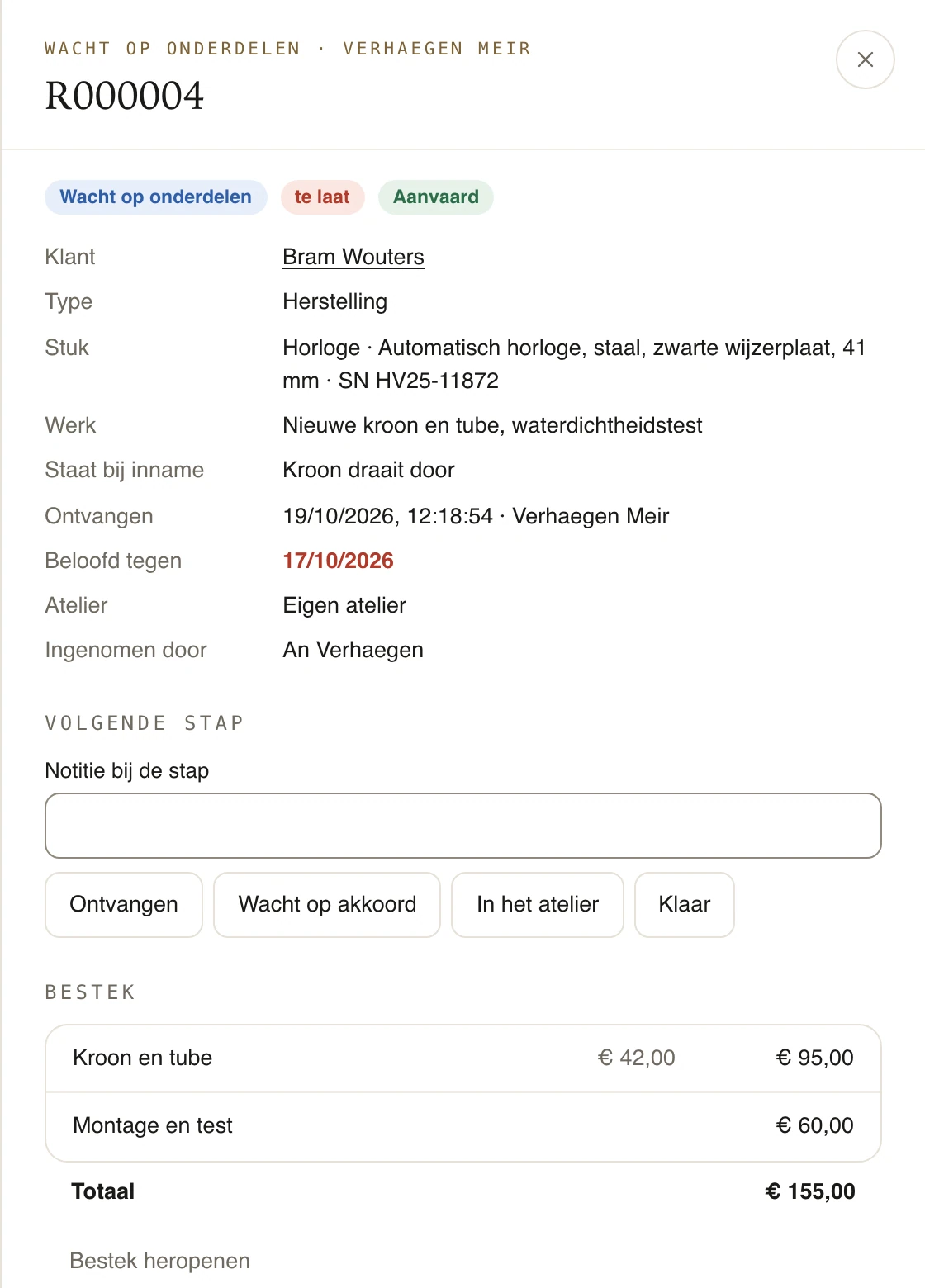
Task: Click the header Wacht op onderdelen · Verhaegen Meir
Action: click(288, 49)
